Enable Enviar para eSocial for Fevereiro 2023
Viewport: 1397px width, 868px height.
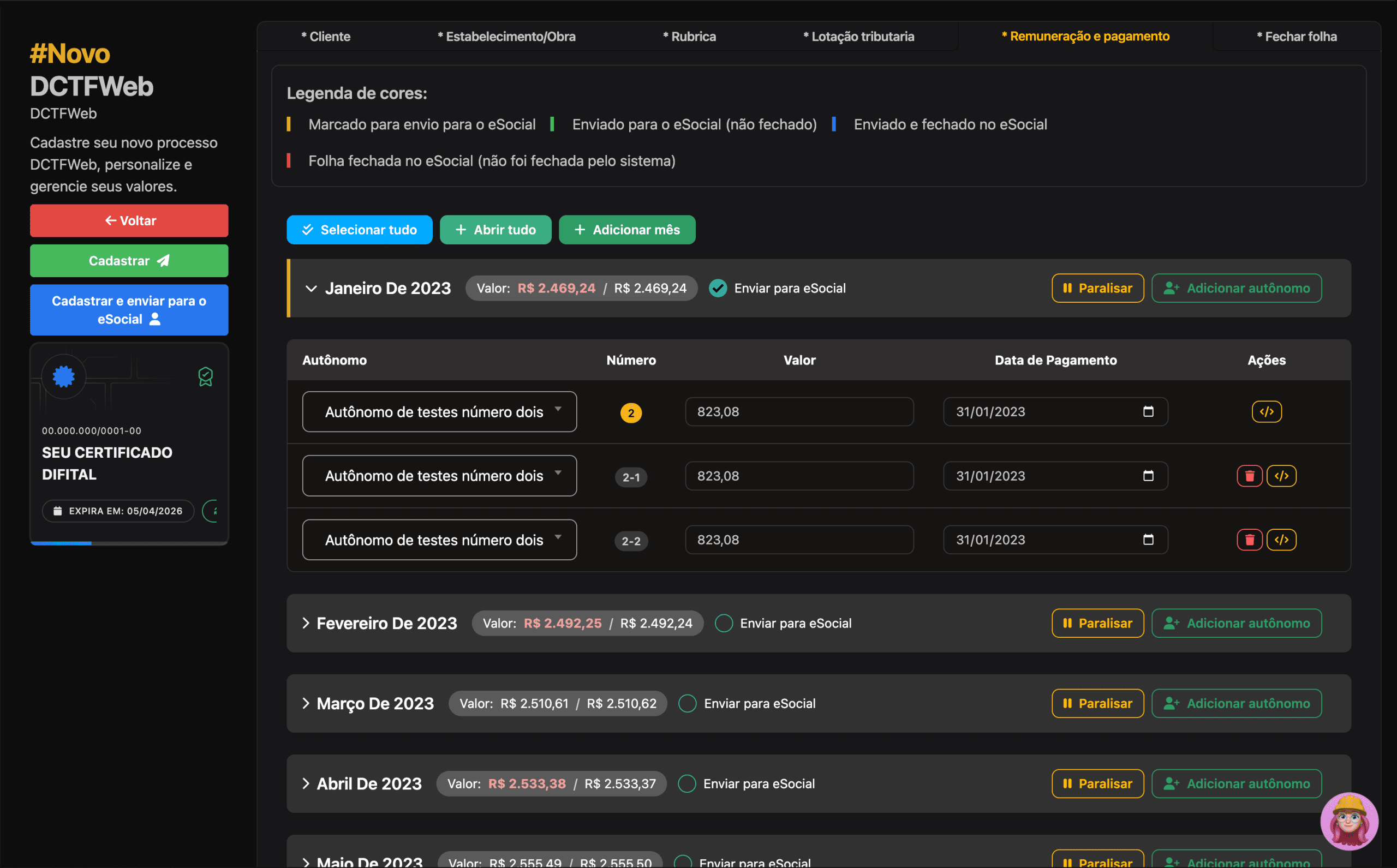click(x=724, y=624)
